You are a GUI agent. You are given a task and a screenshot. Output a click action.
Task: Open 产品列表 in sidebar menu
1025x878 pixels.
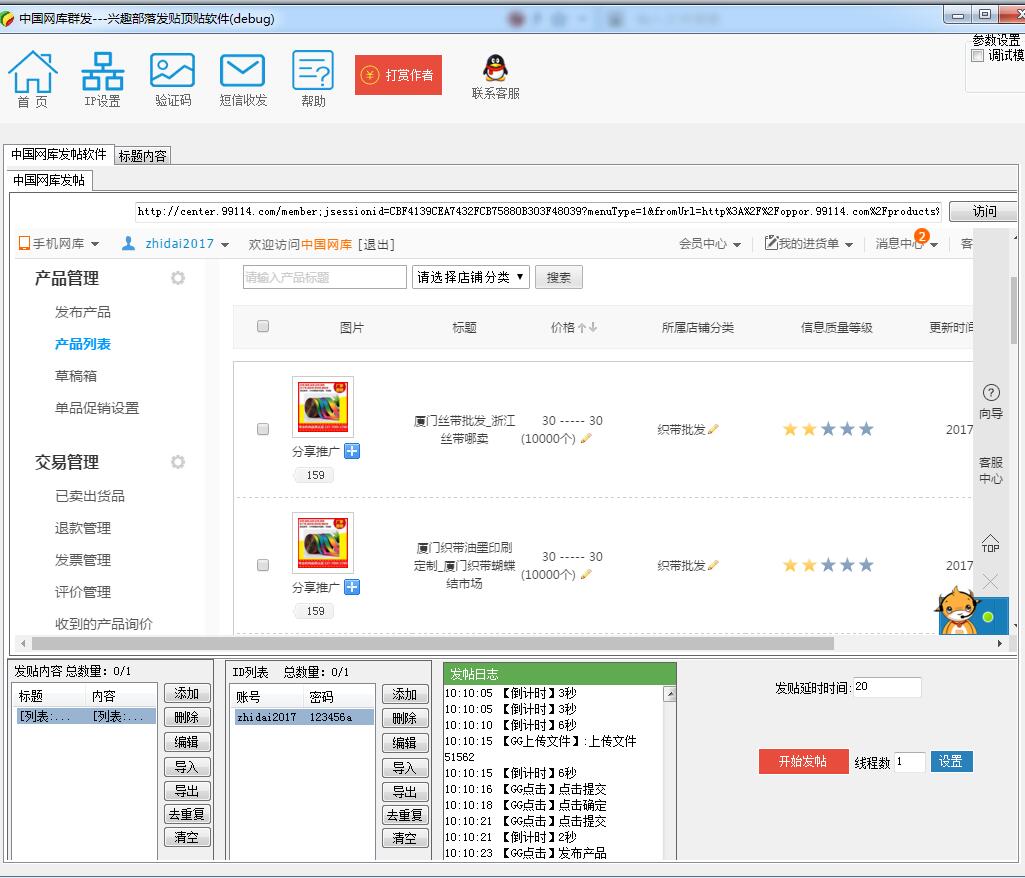point(83,344)
